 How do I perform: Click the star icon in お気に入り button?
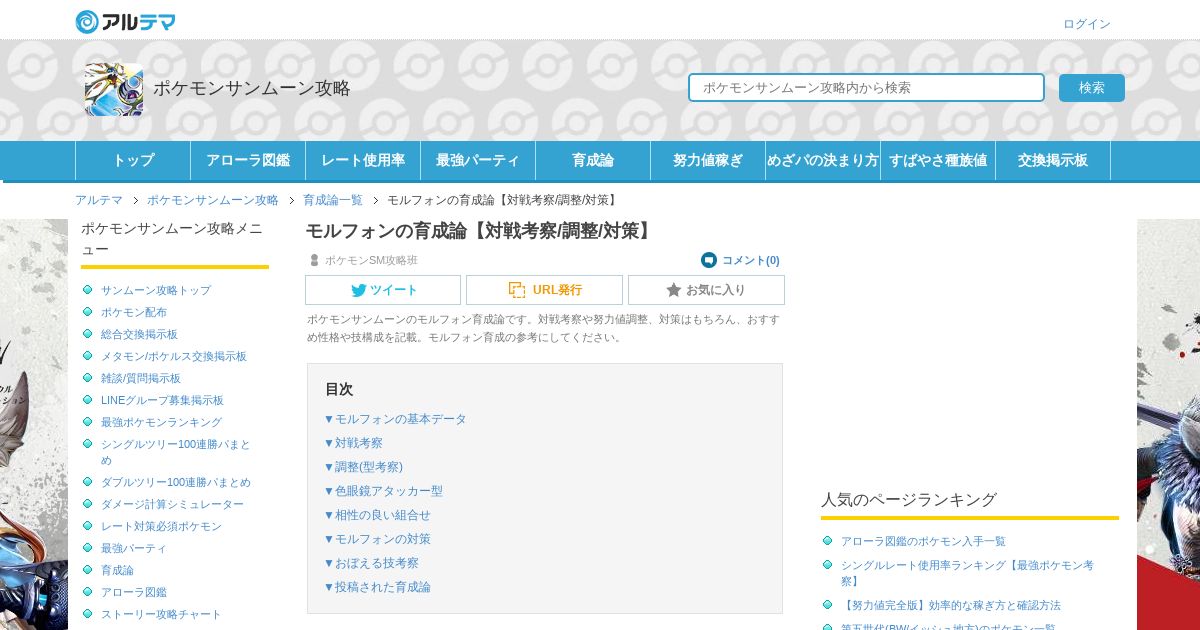click(674, 290)
